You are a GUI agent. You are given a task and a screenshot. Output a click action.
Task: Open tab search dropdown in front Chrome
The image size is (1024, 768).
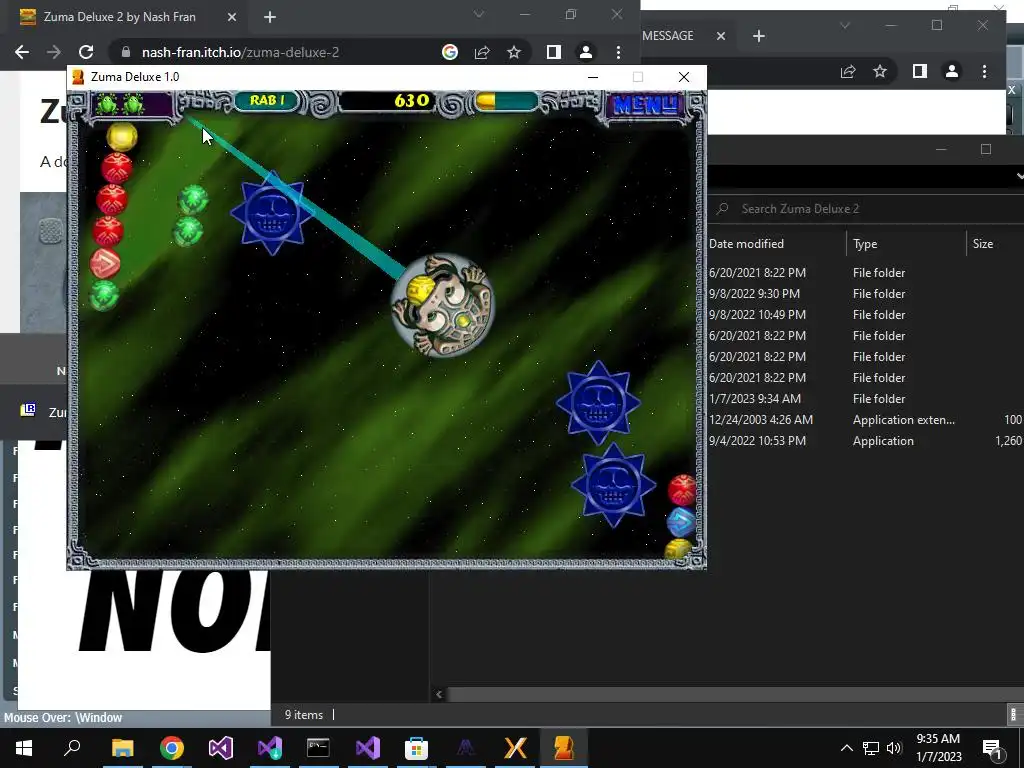tap(479, 14)
